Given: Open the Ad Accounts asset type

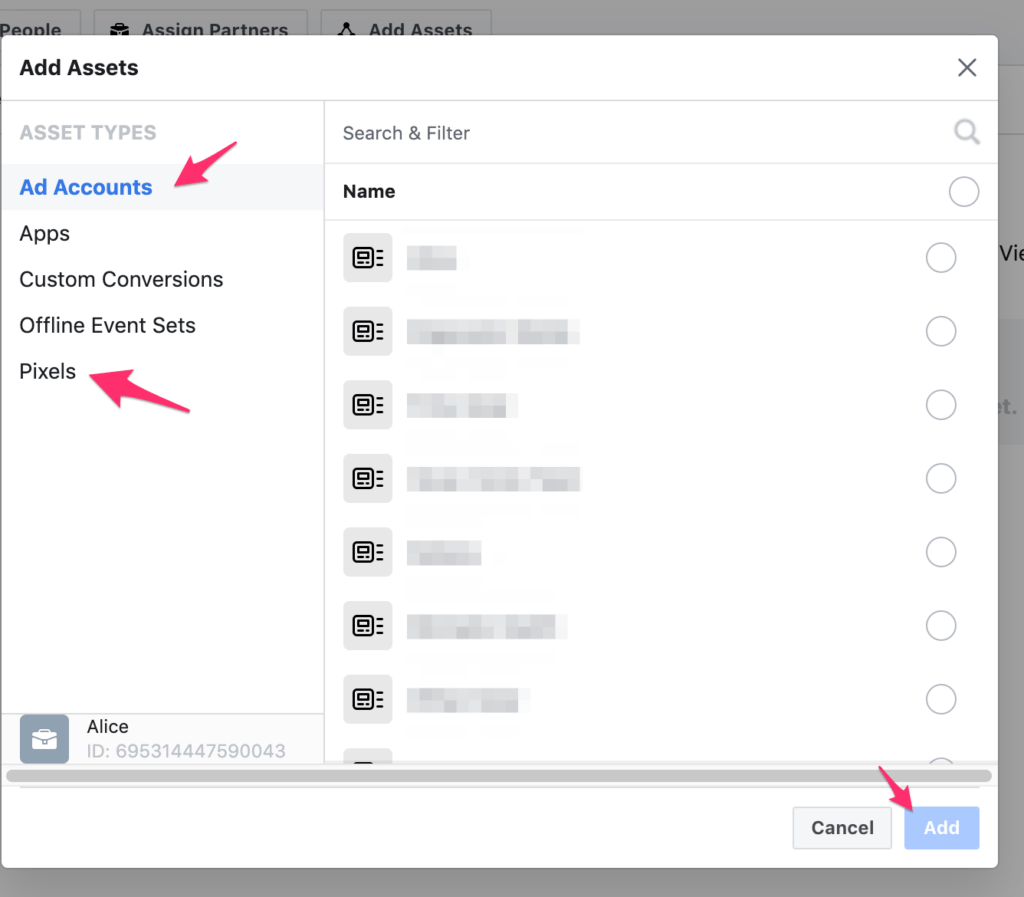Looking at the screenshot, I should click(86, 187).
